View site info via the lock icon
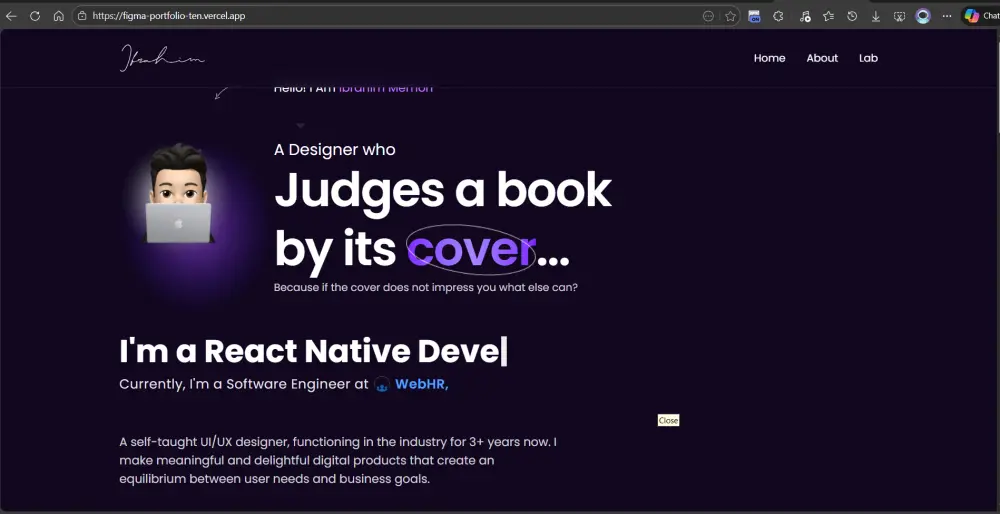Viewport: 1000px width, 514px height. point(82,16)
